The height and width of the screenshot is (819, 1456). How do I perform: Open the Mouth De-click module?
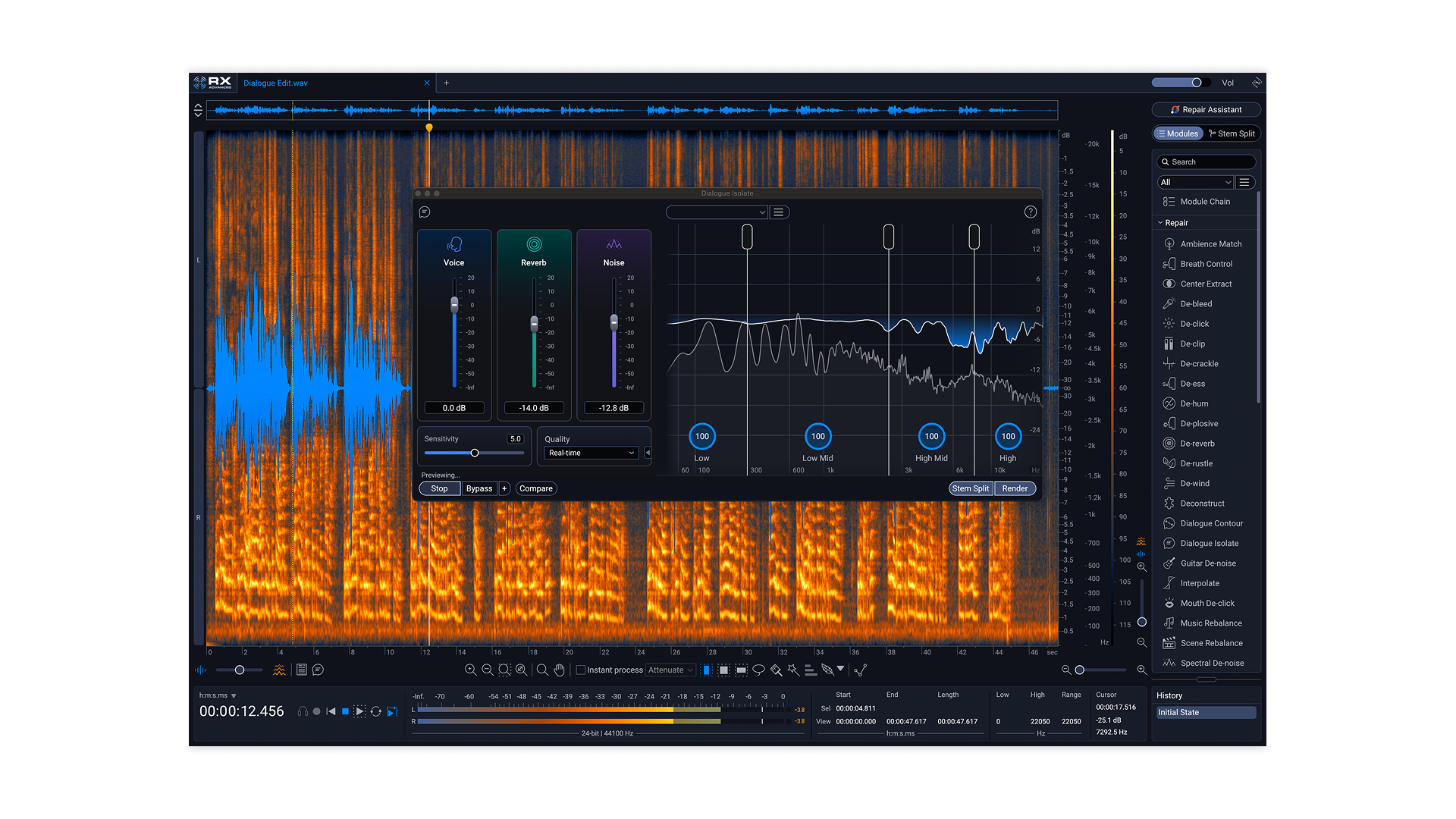pyautogui.click(x=1207, y=604)
